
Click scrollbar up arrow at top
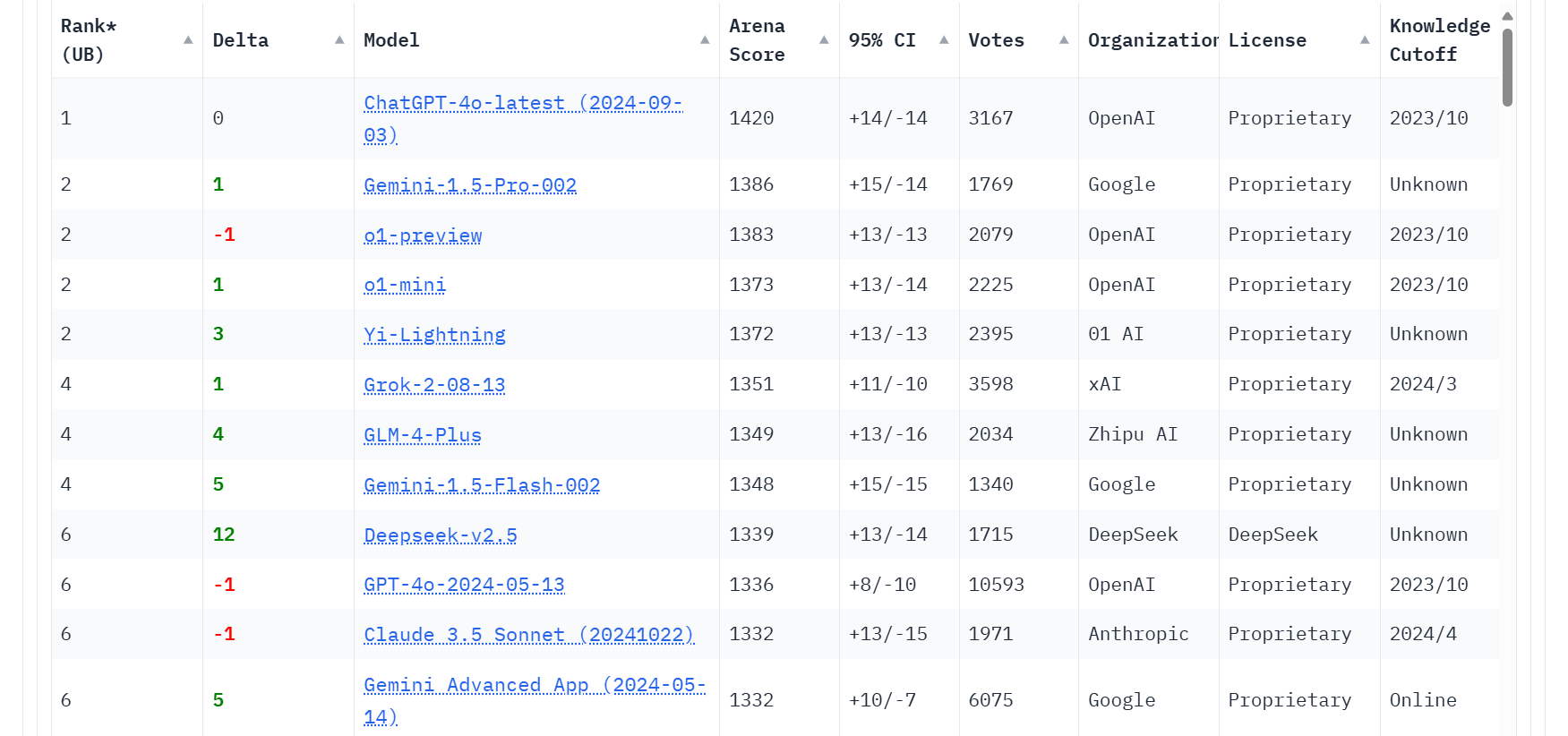click(1507, 16)
